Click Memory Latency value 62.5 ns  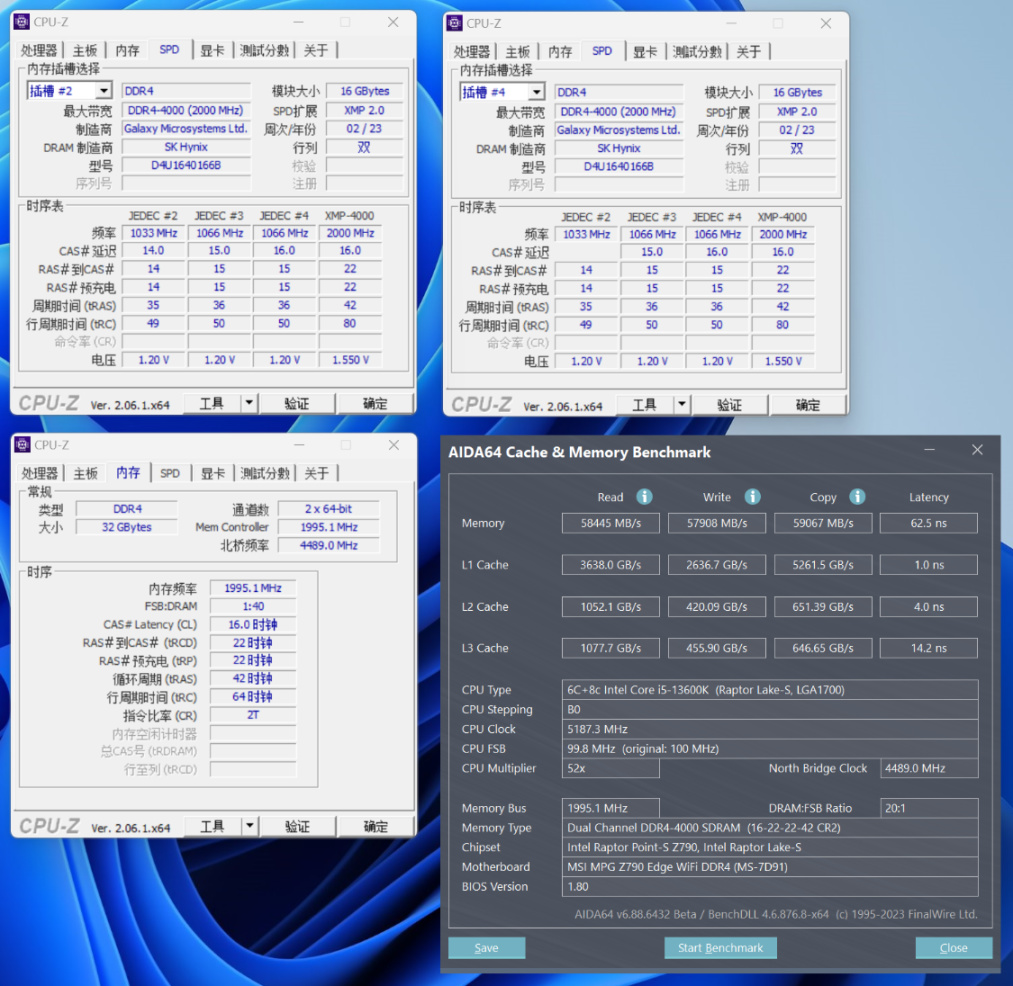[928, 523]
